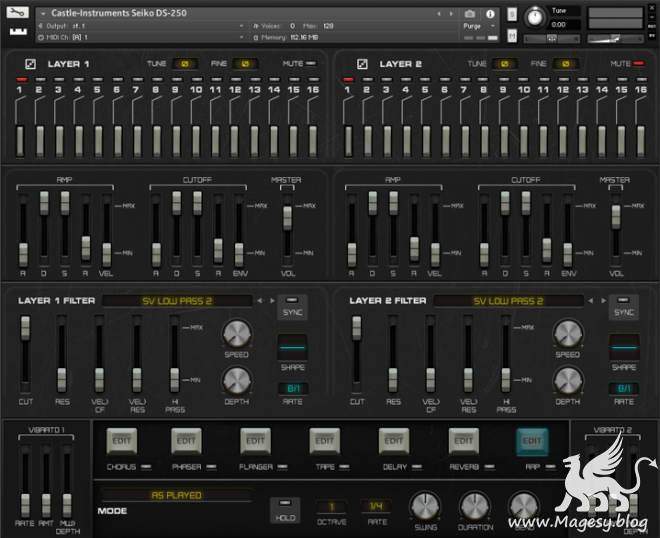The image size is (660, 538).
Task: Click the ARP Edit button
Action: coord(532,441)
